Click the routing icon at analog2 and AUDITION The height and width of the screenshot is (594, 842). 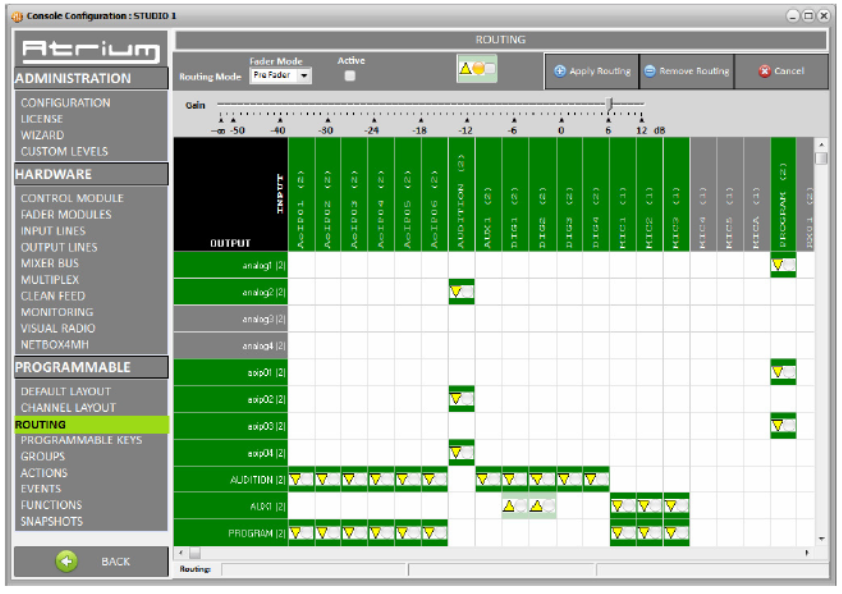(461, 292)
